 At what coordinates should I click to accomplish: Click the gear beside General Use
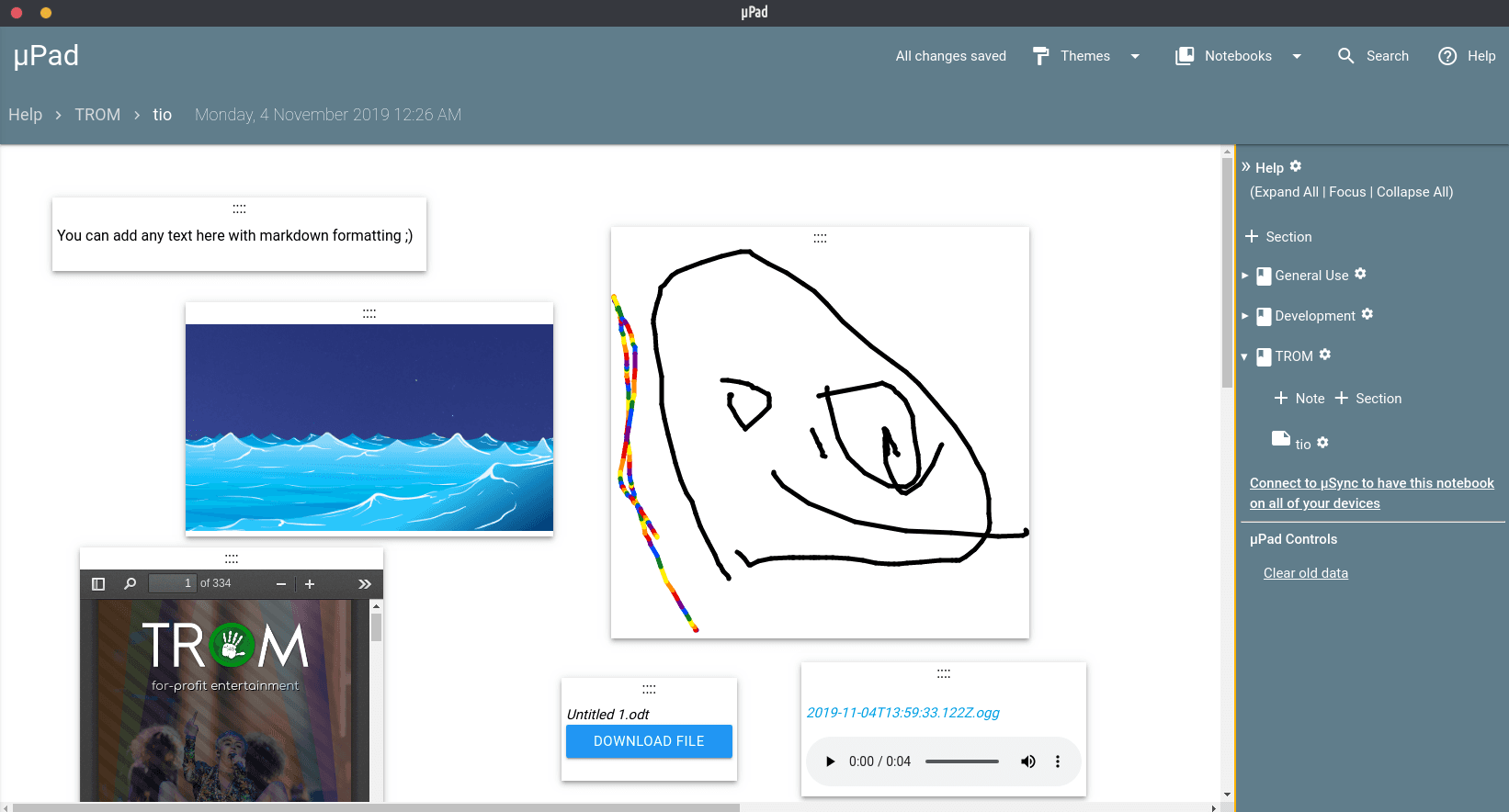[1361, 274]
